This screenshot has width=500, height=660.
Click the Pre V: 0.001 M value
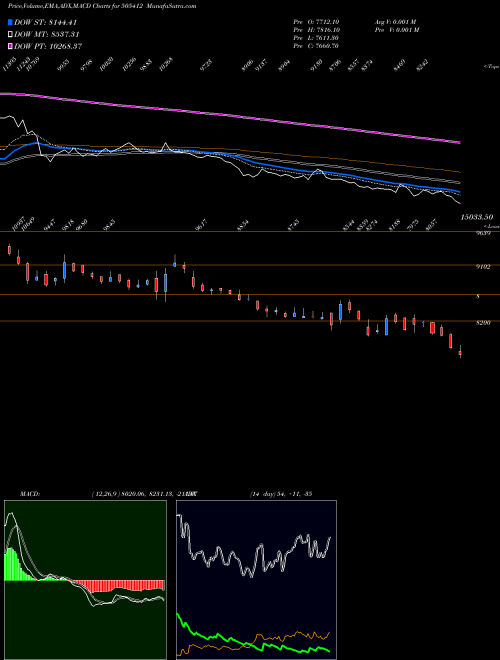coord(396,30)
